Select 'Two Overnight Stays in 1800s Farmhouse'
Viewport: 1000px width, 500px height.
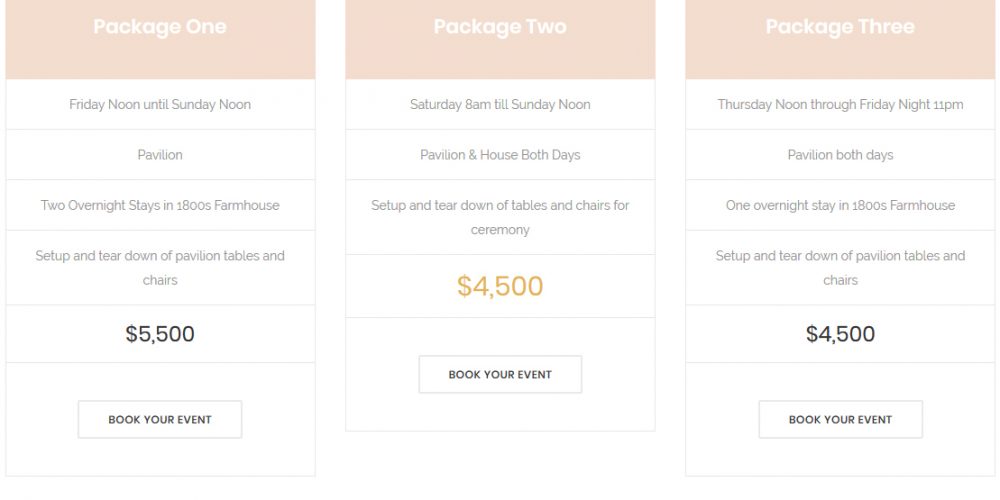click(x=160, y=205)
